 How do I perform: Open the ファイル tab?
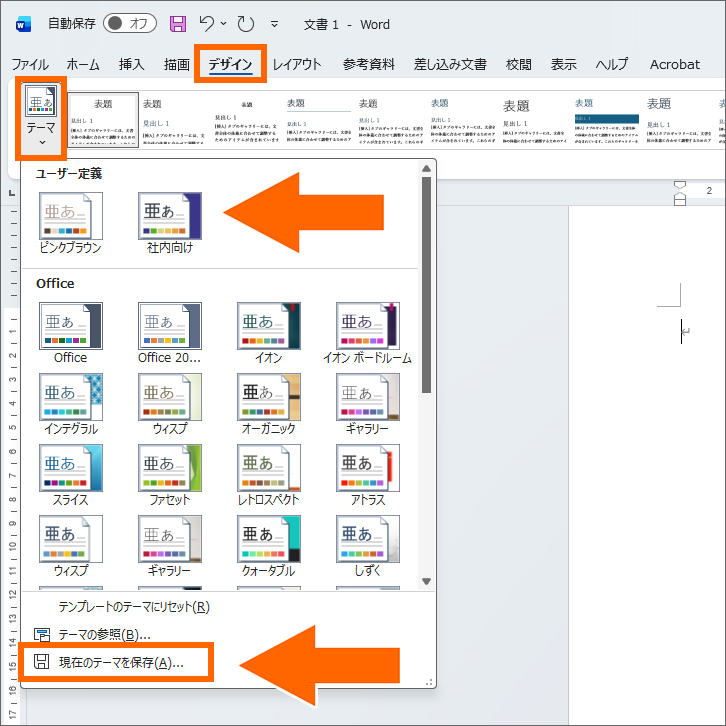coord(30,64)
